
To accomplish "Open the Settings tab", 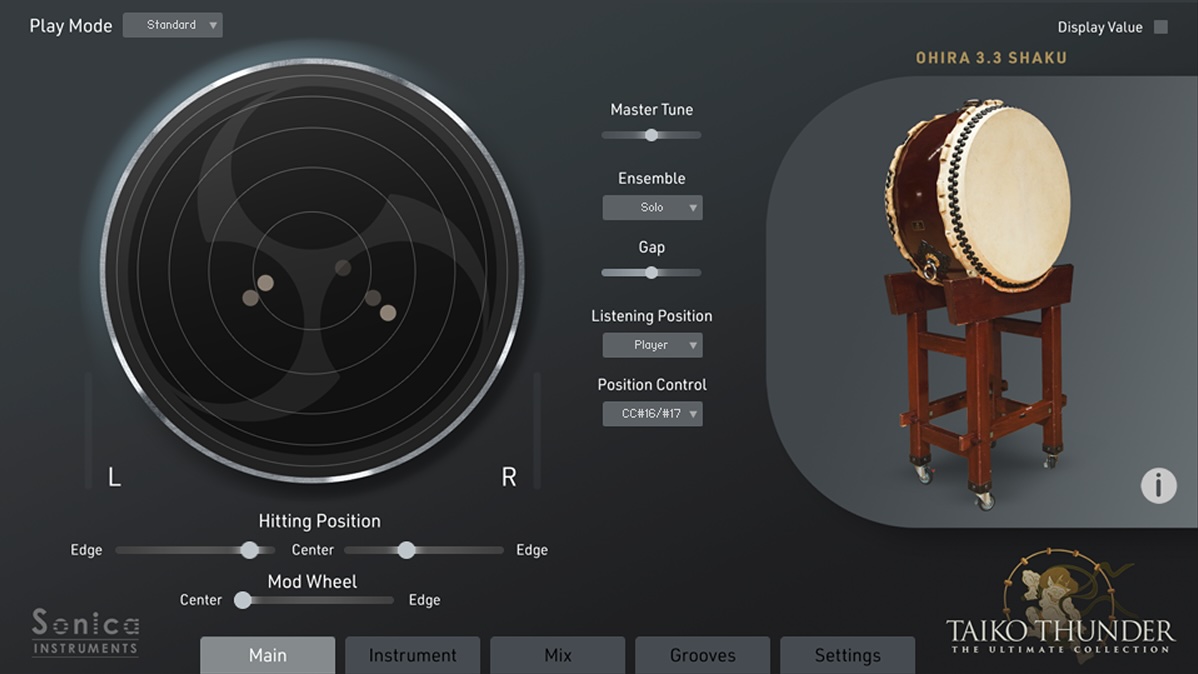I will [847, 655].
